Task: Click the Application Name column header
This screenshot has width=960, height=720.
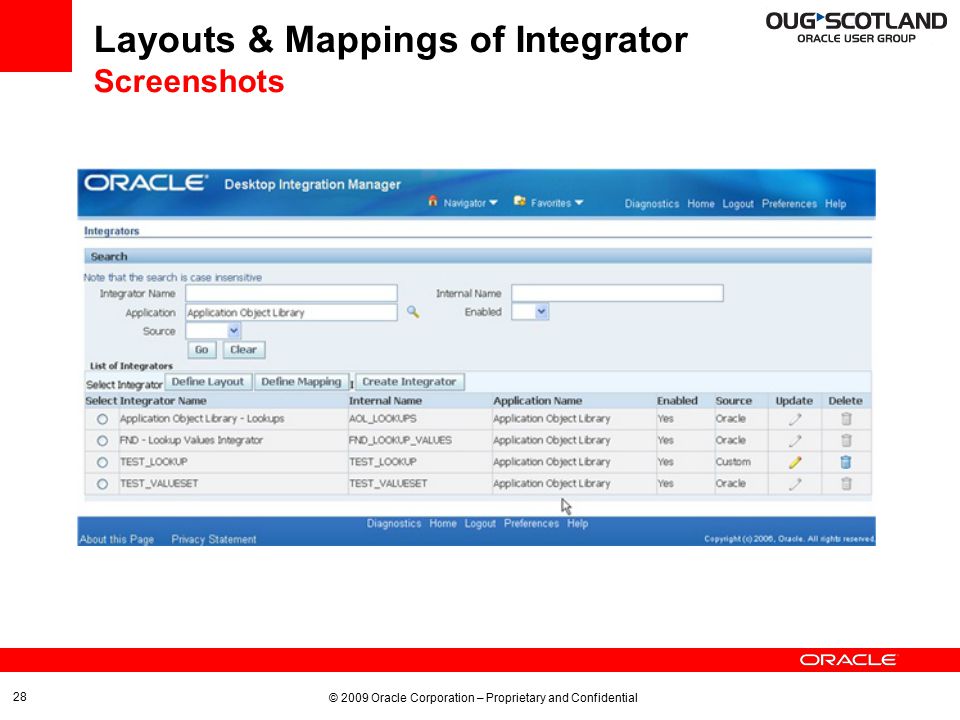Action: (538, 401)
